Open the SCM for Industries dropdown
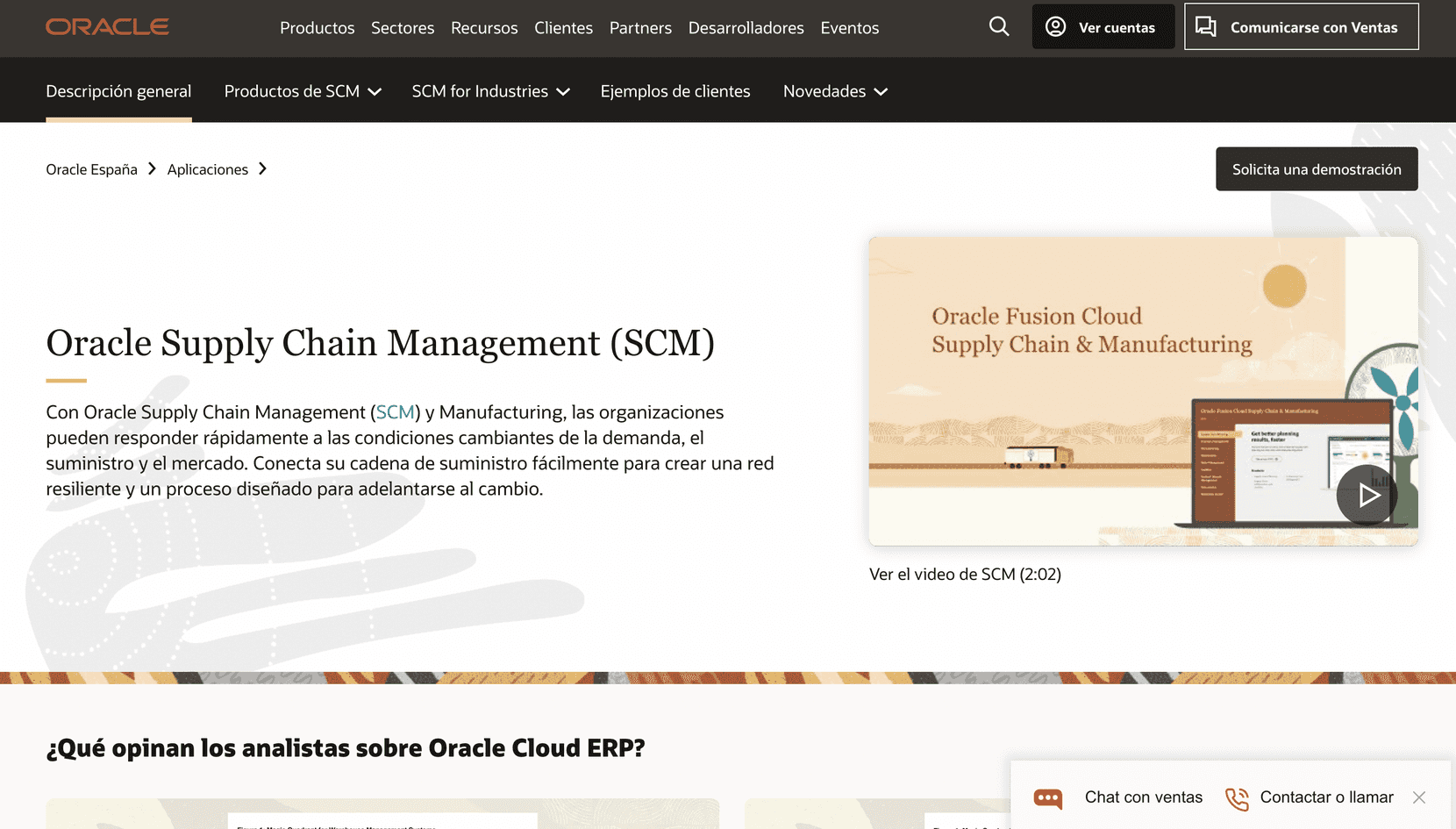Image resolution: width=1456 pixels, height=829 pixels. (x=490, y=90)
